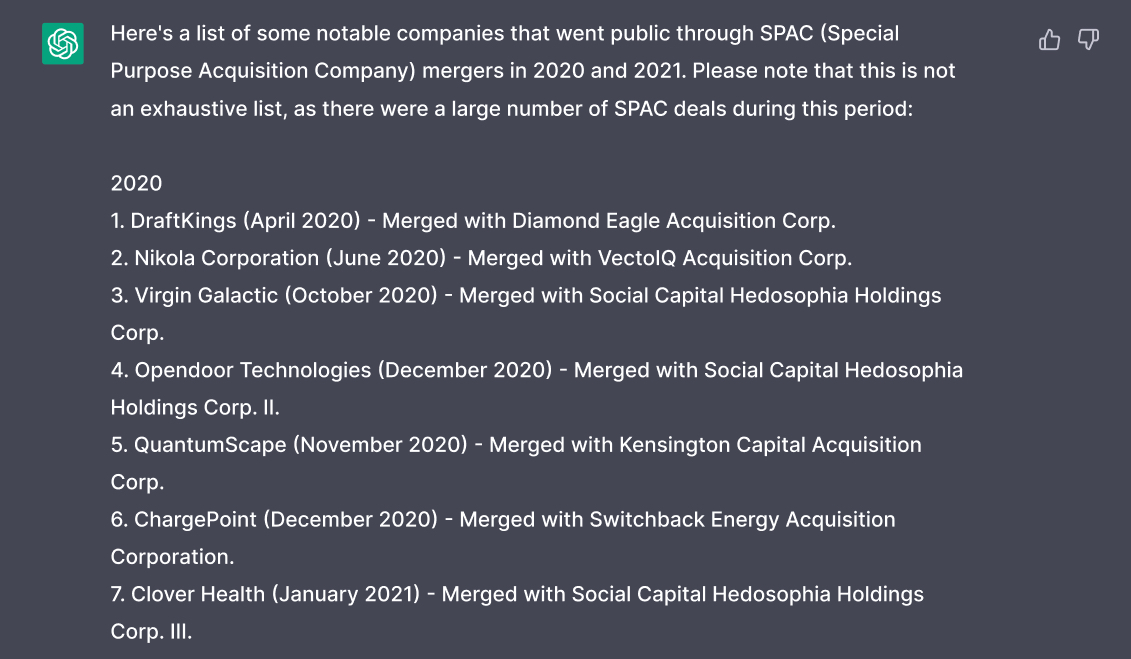
Task: Click "Kensington Capital Acquisition" text
Action: click(769, 445)
